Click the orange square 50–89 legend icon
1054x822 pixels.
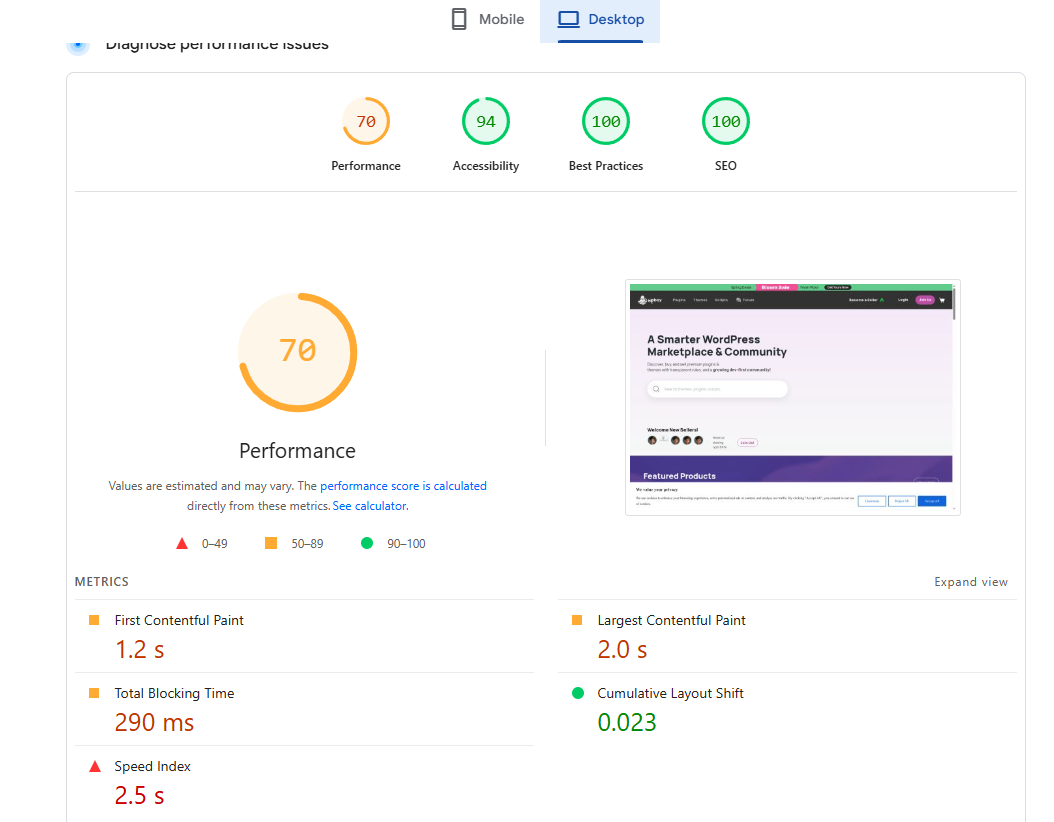pyautogui.click(x=271, y=543)
